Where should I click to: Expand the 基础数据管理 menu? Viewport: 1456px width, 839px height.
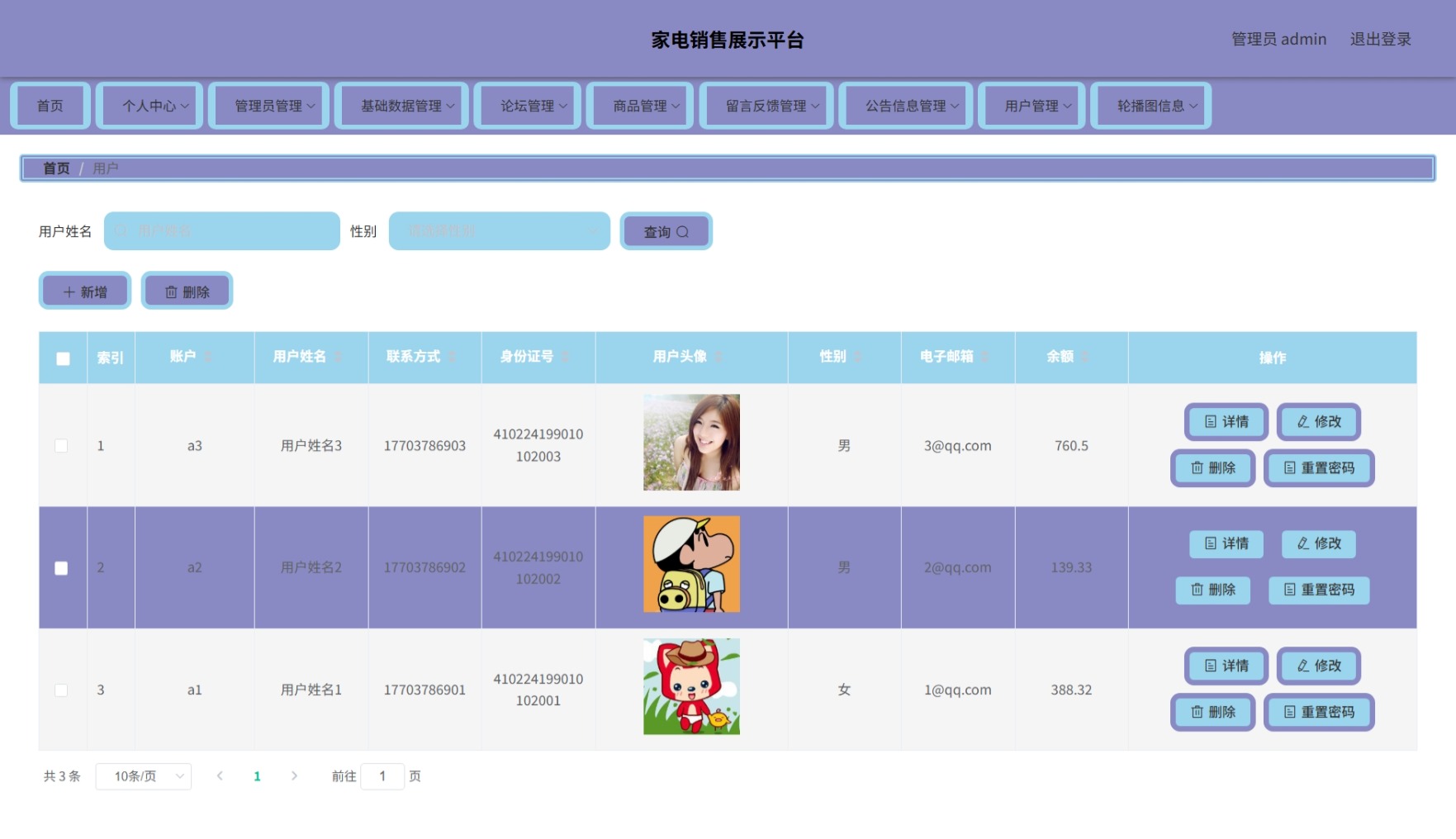point(402,106)
